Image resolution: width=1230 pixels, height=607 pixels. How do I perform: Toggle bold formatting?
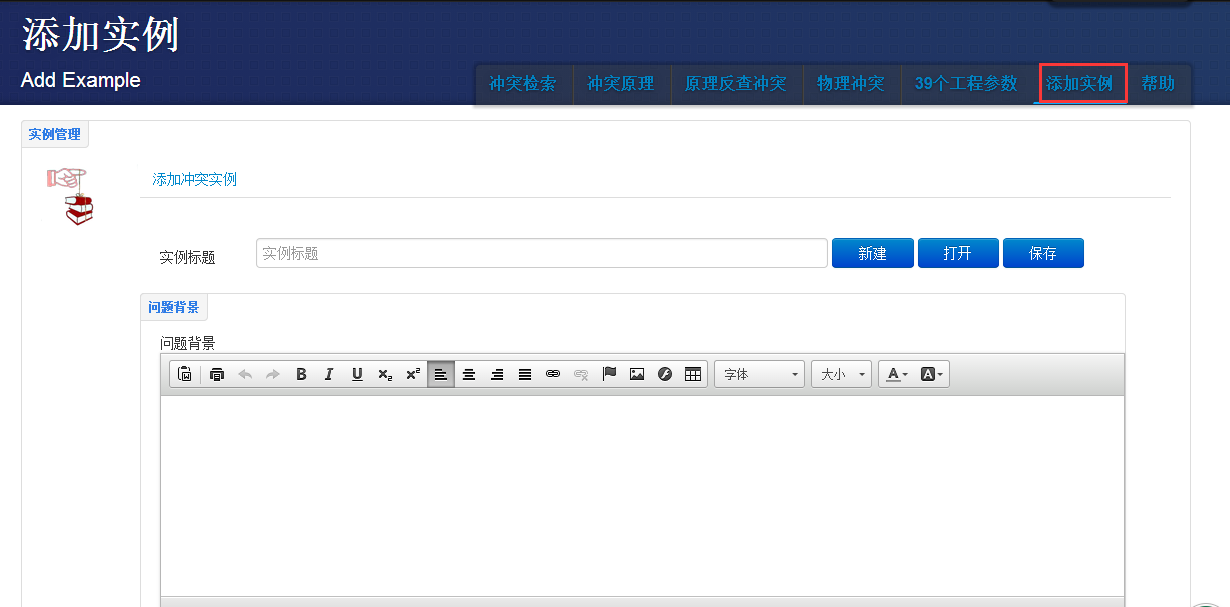(301, 374)
